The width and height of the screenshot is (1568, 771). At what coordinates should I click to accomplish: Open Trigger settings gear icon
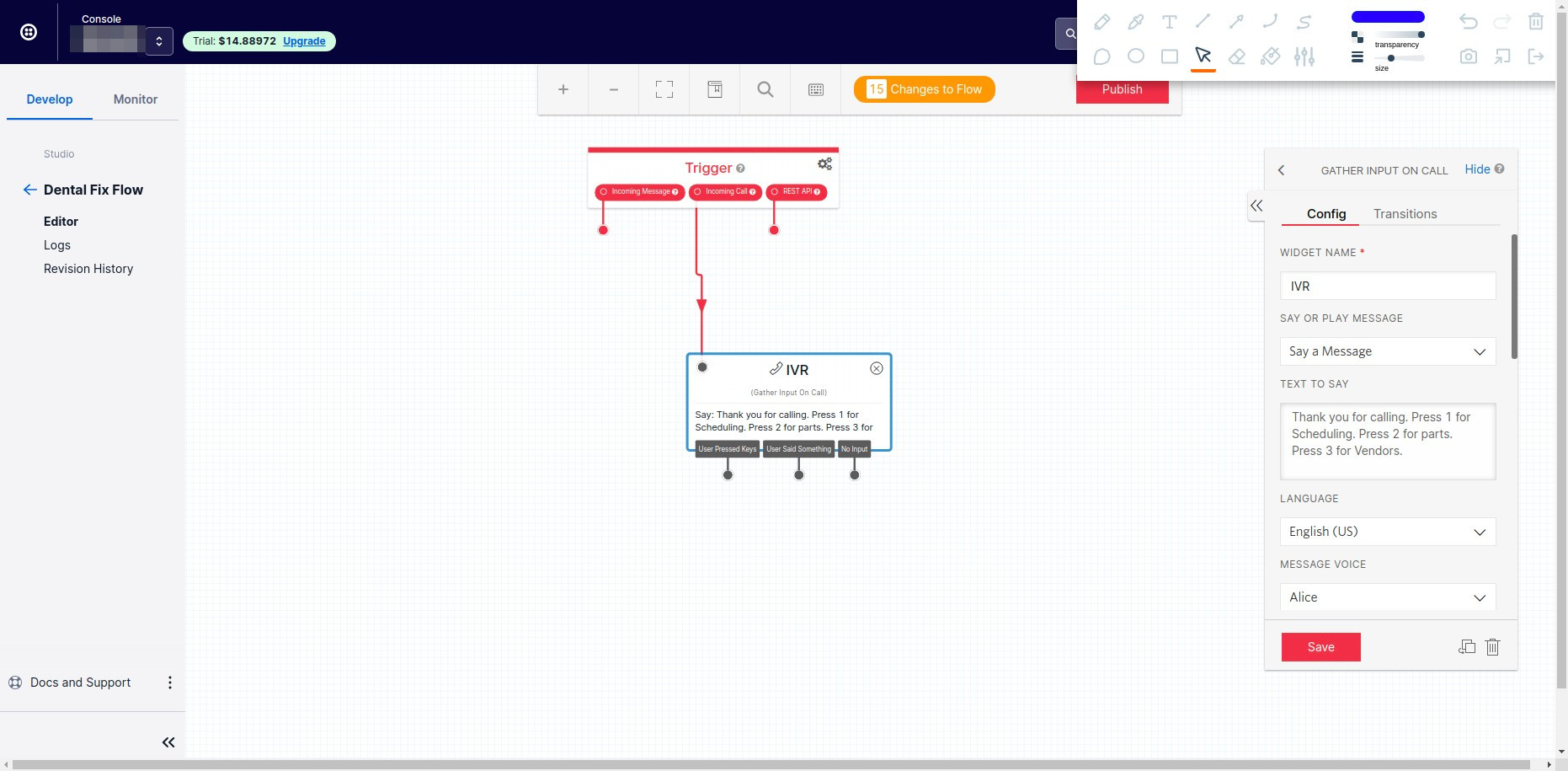click(x=824, y=164)
